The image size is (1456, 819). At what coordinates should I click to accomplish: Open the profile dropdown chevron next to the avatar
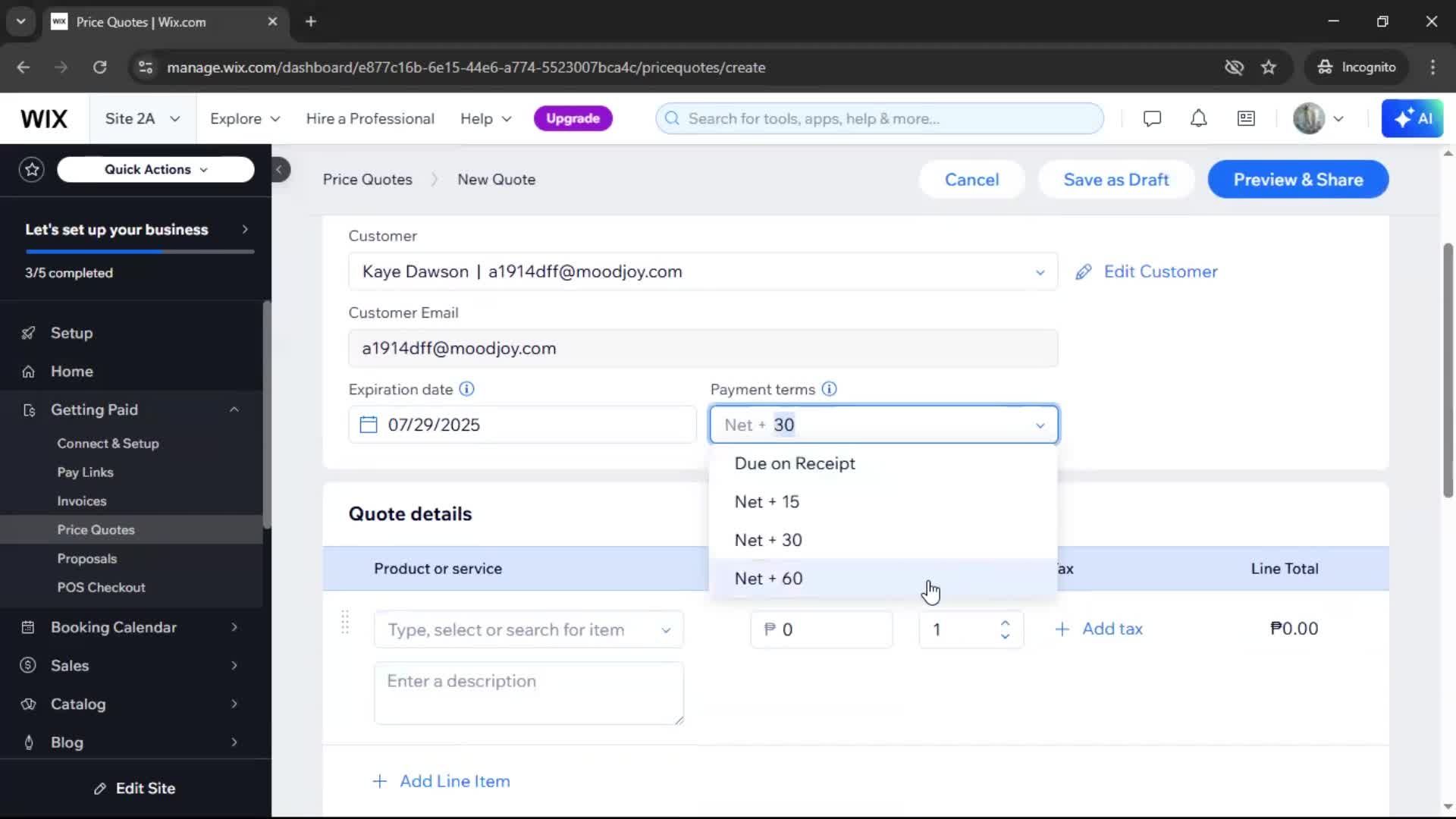pyautogui.click(x=1338, y=118)
